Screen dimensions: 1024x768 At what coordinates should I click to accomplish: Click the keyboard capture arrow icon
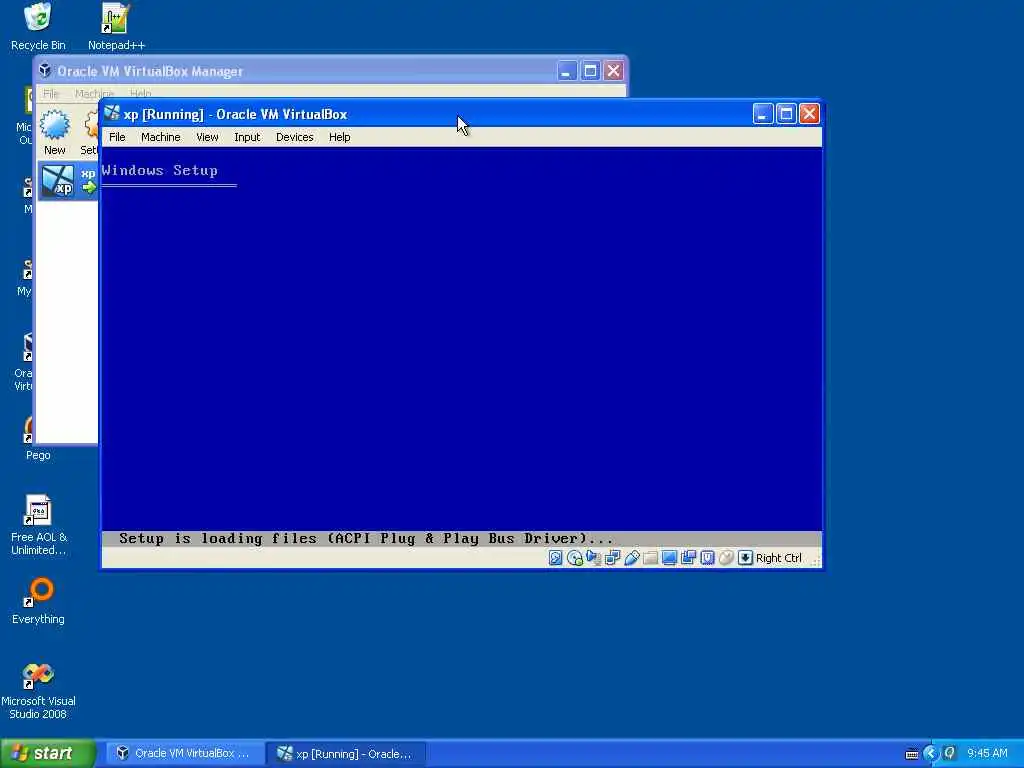point(745,558)
